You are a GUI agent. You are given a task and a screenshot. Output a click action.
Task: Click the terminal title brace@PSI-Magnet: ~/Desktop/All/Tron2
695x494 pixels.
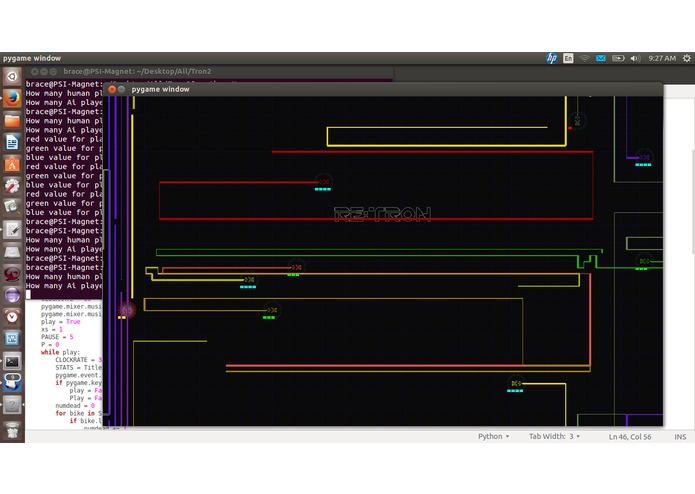click(137, 71)
